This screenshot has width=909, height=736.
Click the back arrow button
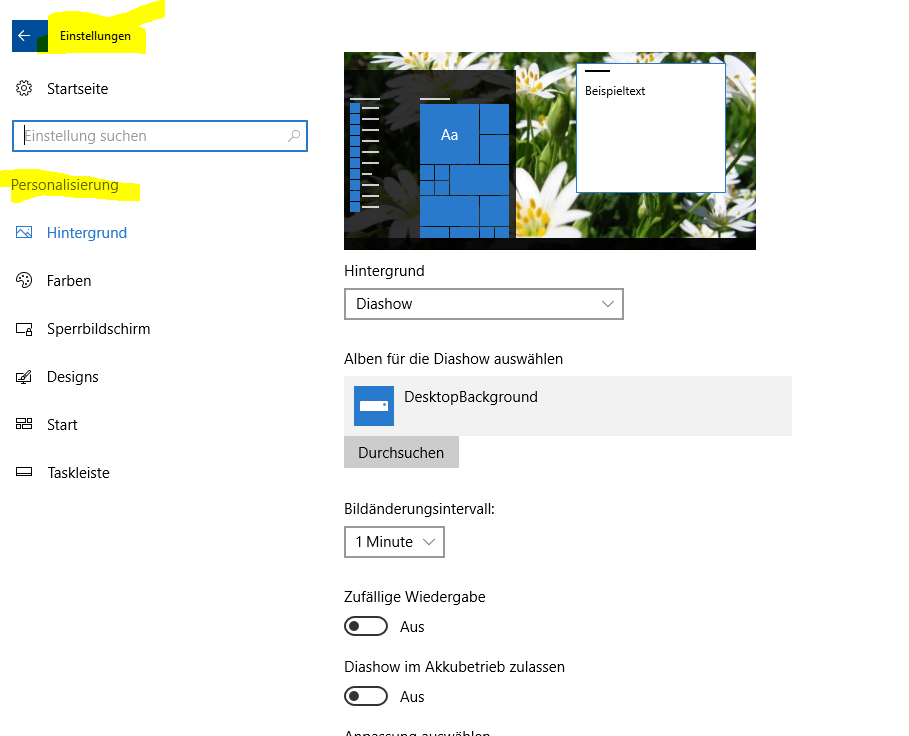[x=29, y=36]
